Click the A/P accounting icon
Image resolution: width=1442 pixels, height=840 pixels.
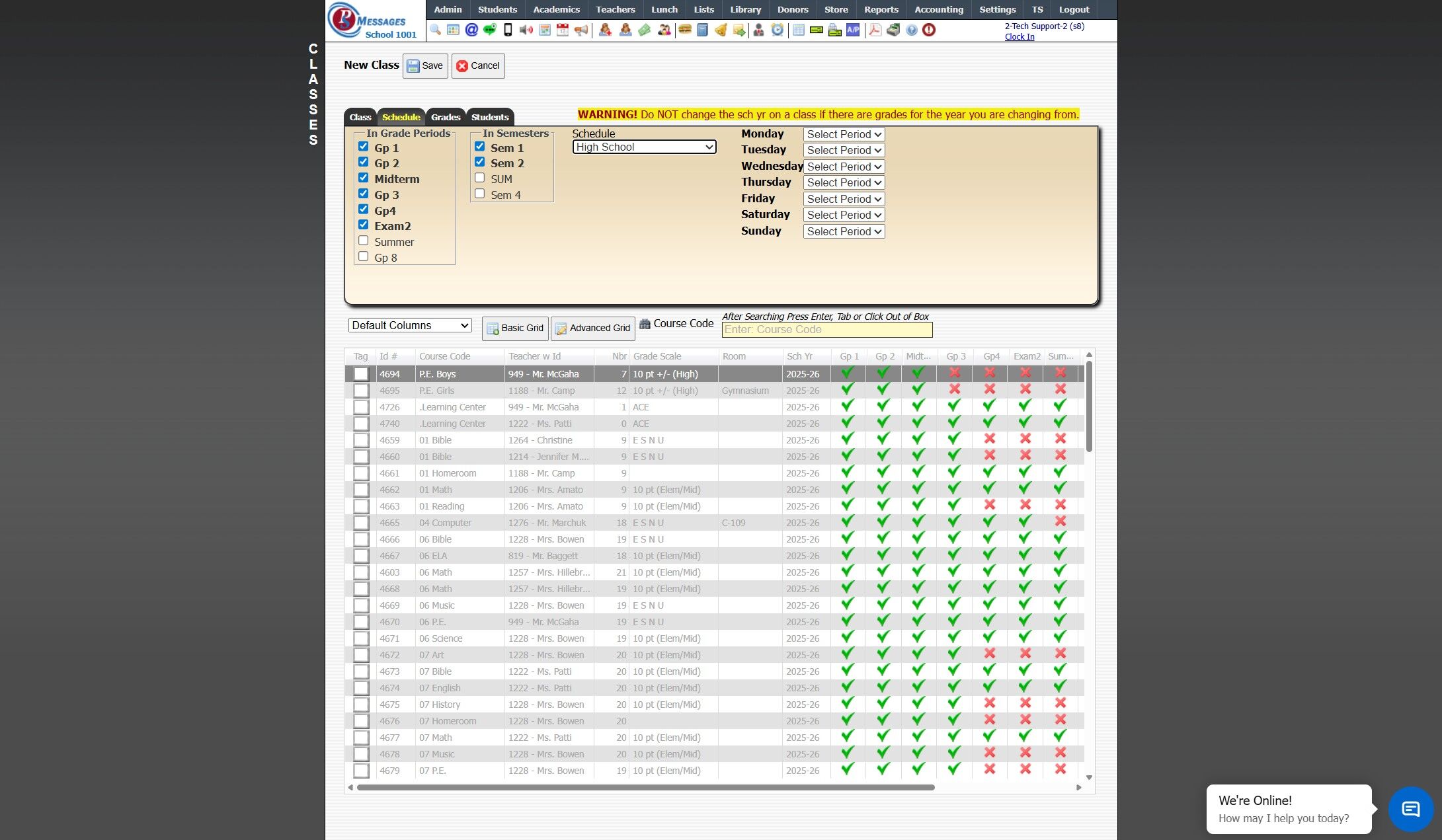(x=854, y=30)
